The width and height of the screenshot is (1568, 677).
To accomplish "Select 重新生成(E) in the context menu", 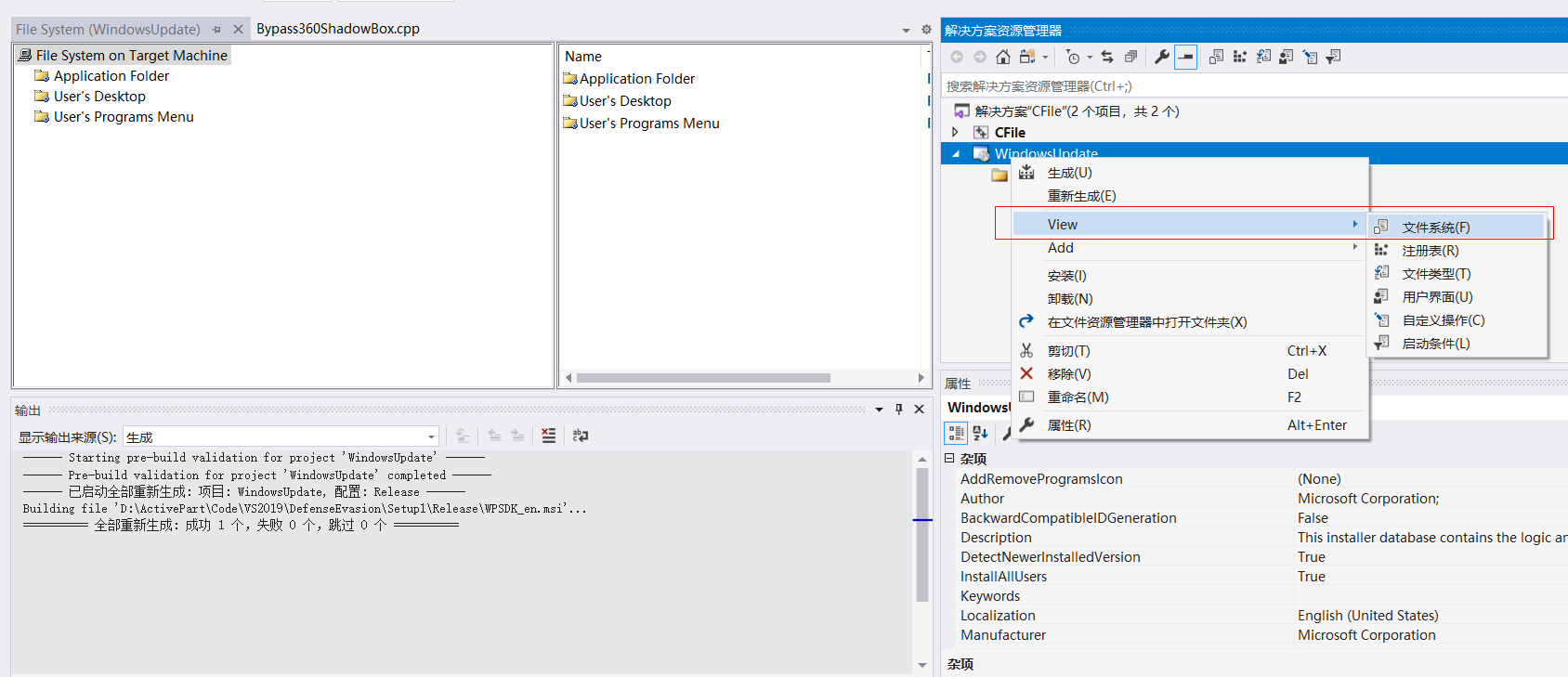I will tap(1189, 196).
